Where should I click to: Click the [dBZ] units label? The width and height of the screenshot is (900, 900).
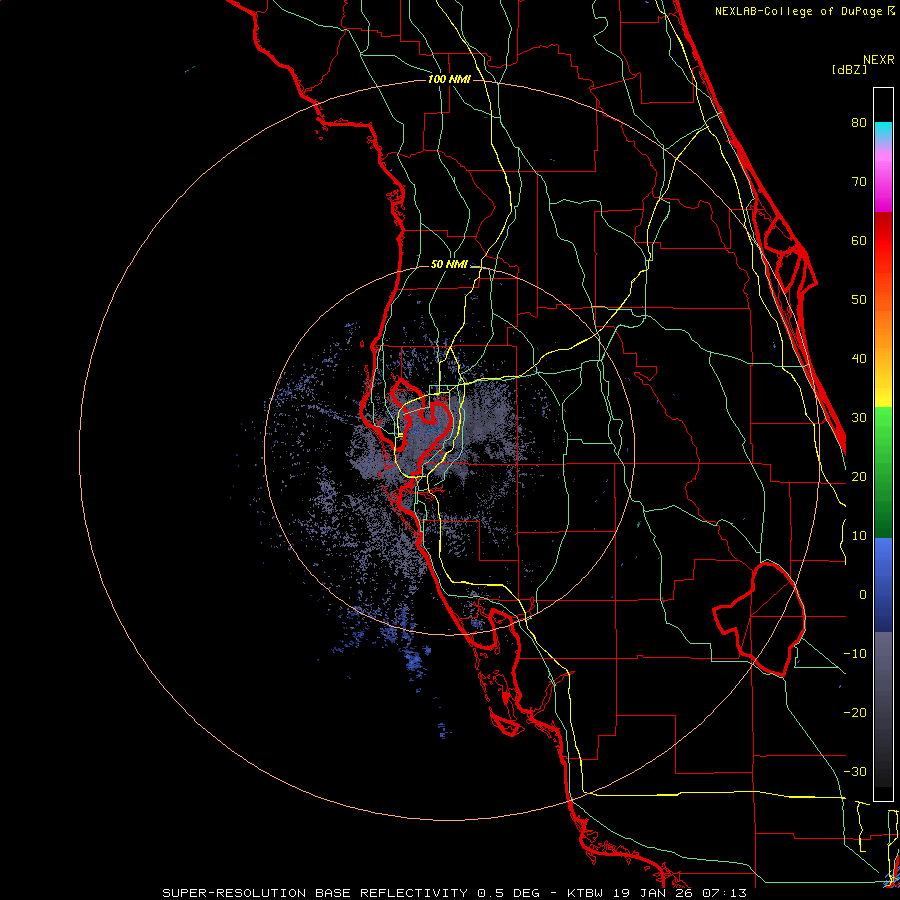click(849, 69)
